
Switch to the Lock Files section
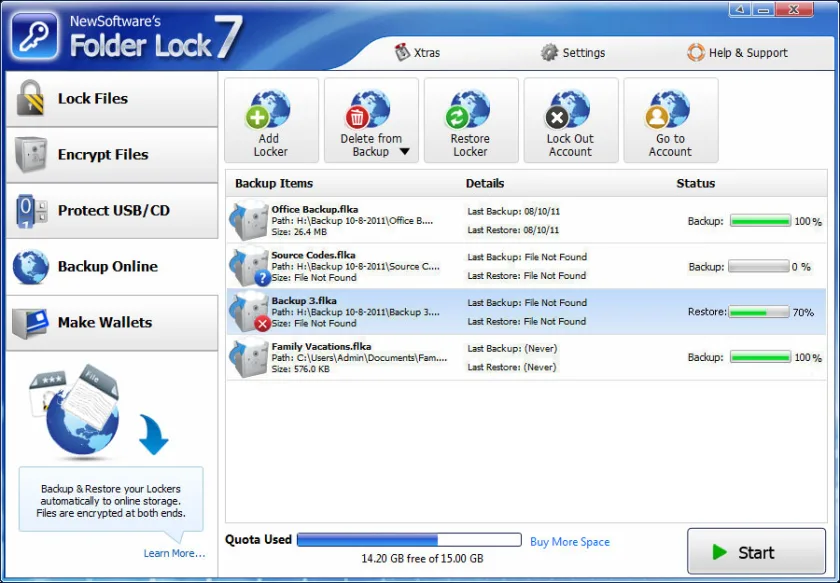pyautogui.click(x=112, y=99)
